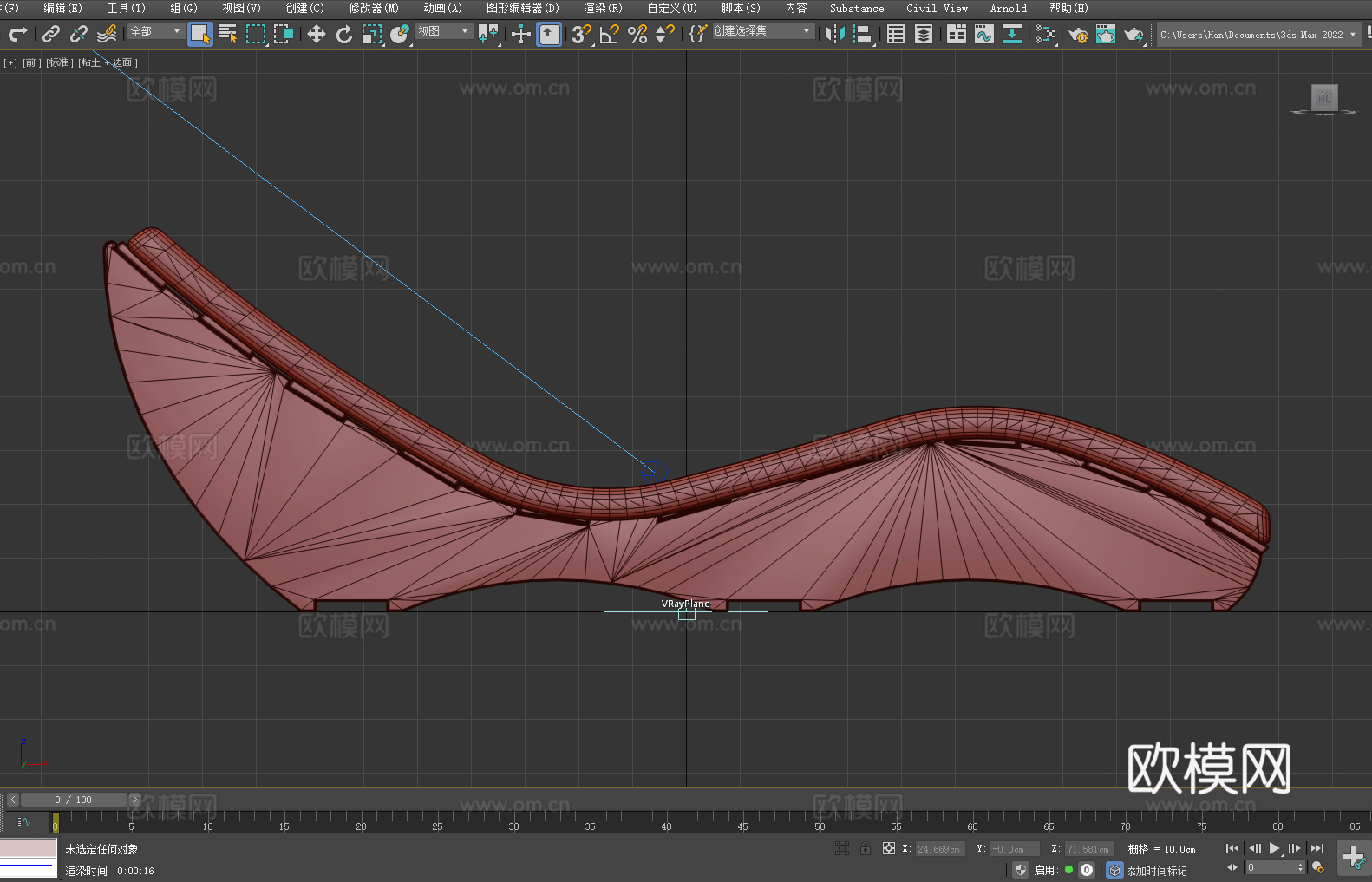Open the Curve Editor

coord(984,34)
